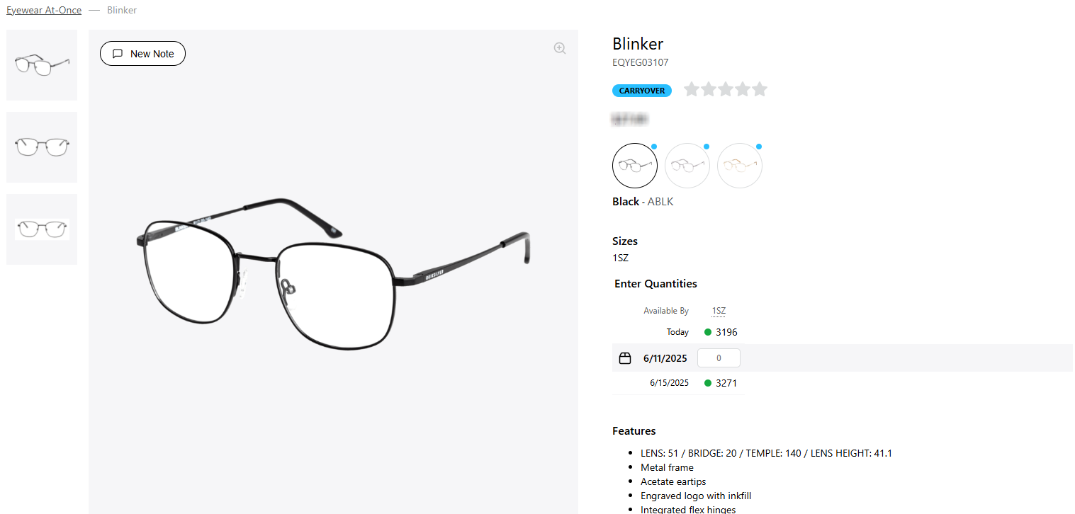Click the Blinker breadcrumb item
This screenshot has height=514, width=1075.
click(122, 10)
